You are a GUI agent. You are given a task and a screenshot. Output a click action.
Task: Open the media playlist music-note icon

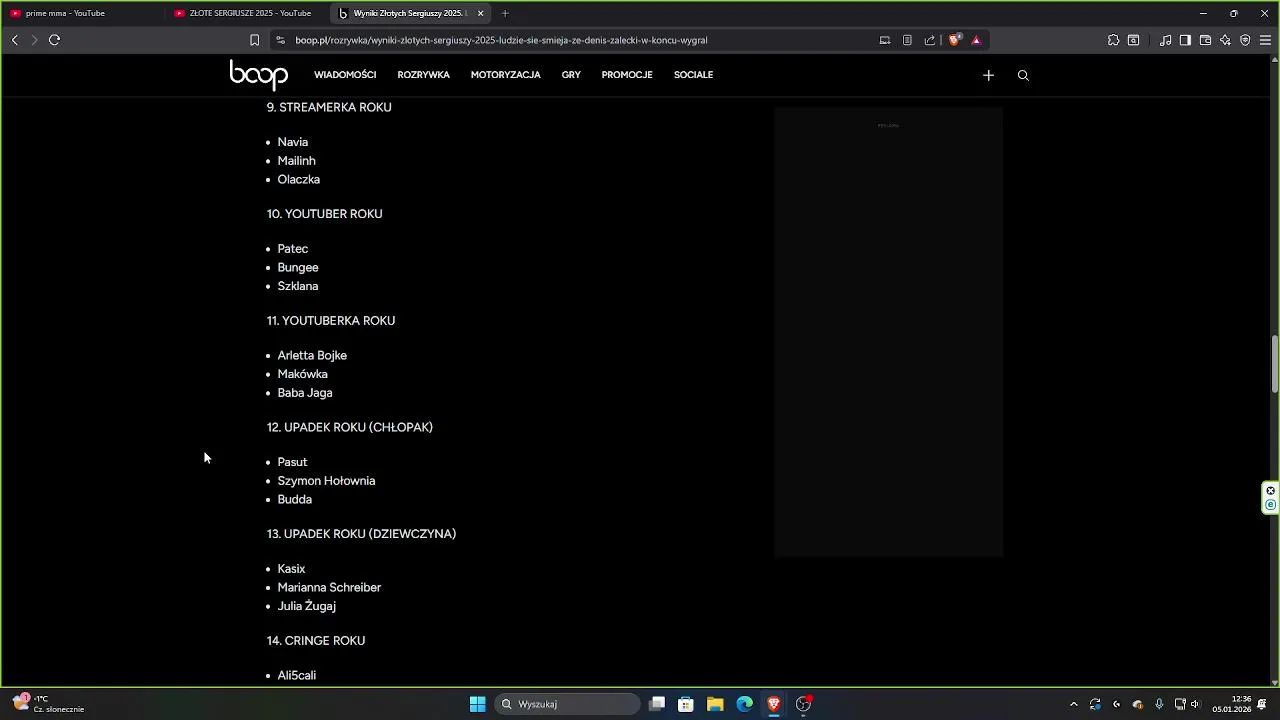point(1165,40)
